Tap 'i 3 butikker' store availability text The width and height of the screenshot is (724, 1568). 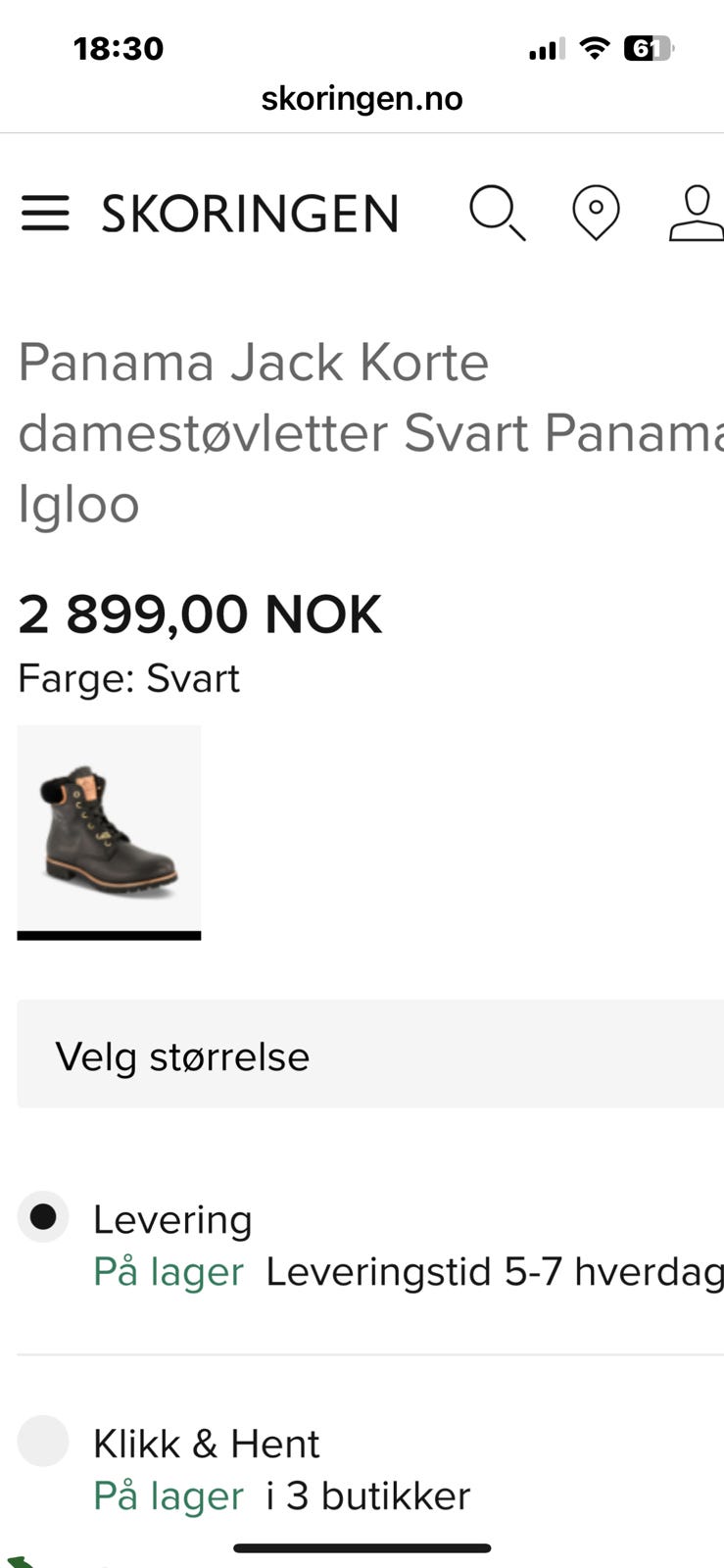click(x=367, y=1495)
